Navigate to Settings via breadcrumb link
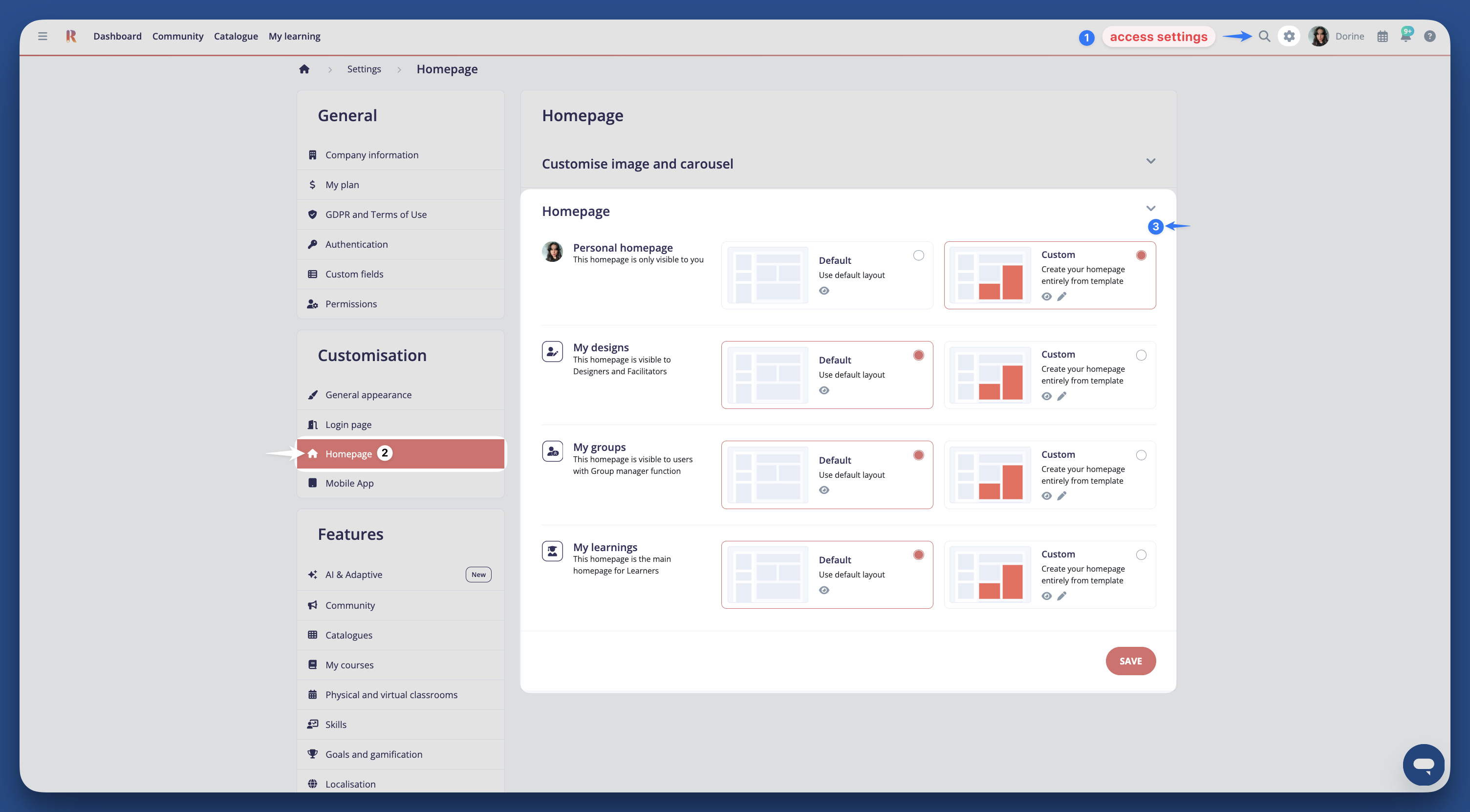The height and width of the screenshot is (812, 1470). click(364, 68)
